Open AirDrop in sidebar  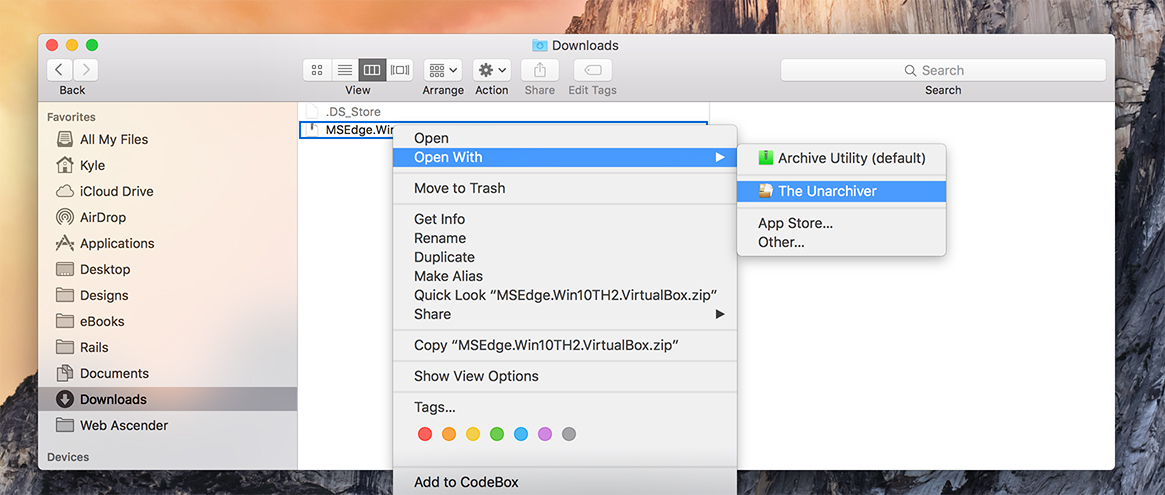click(168, 217)
